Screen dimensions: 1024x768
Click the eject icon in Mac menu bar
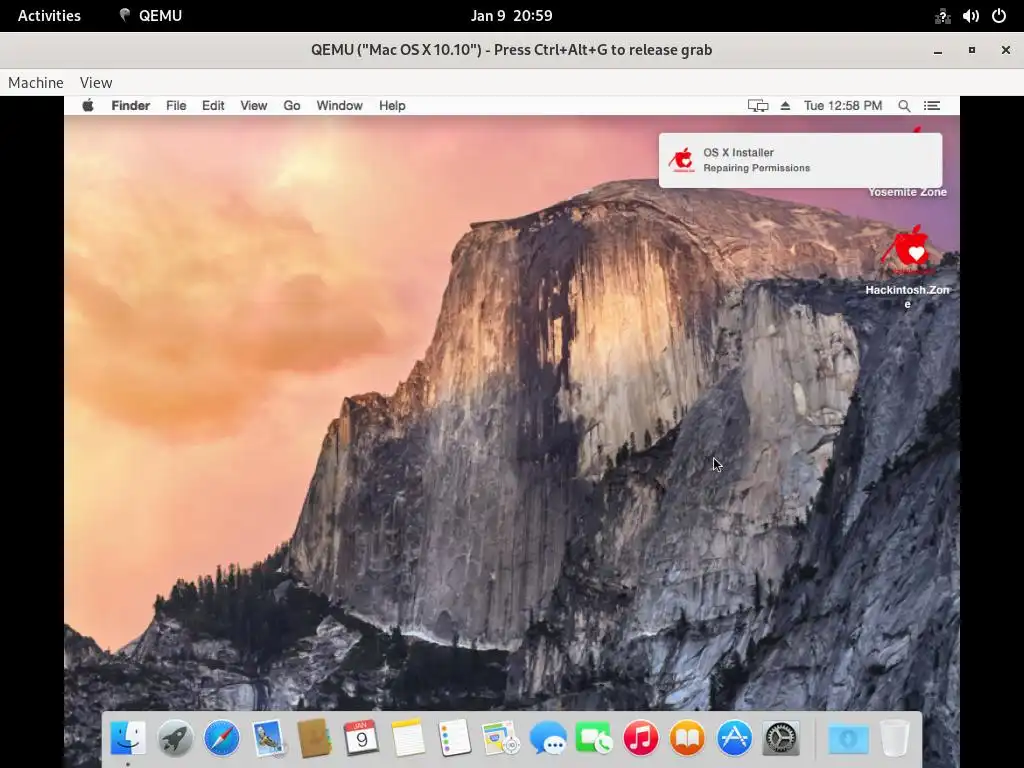[x=785, y=106]
